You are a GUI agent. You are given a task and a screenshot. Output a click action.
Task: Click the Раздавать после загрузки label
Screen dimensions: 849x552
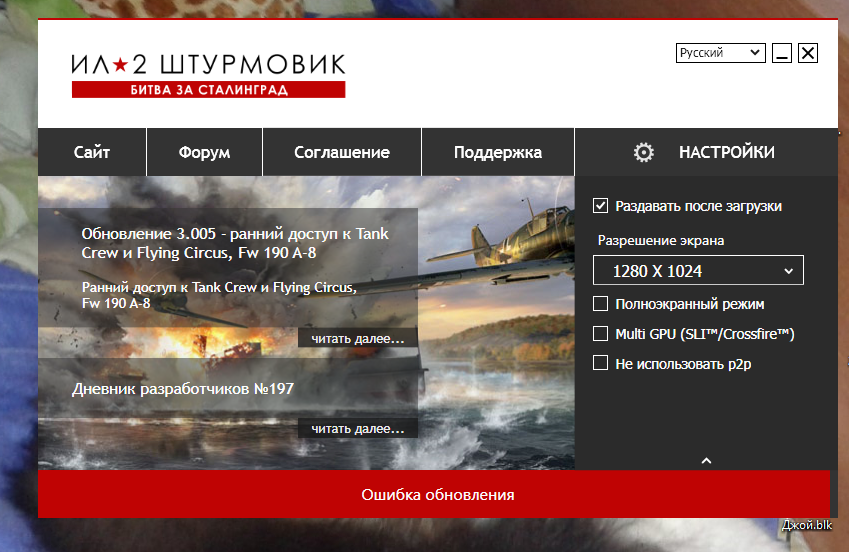tap(698, 206)
